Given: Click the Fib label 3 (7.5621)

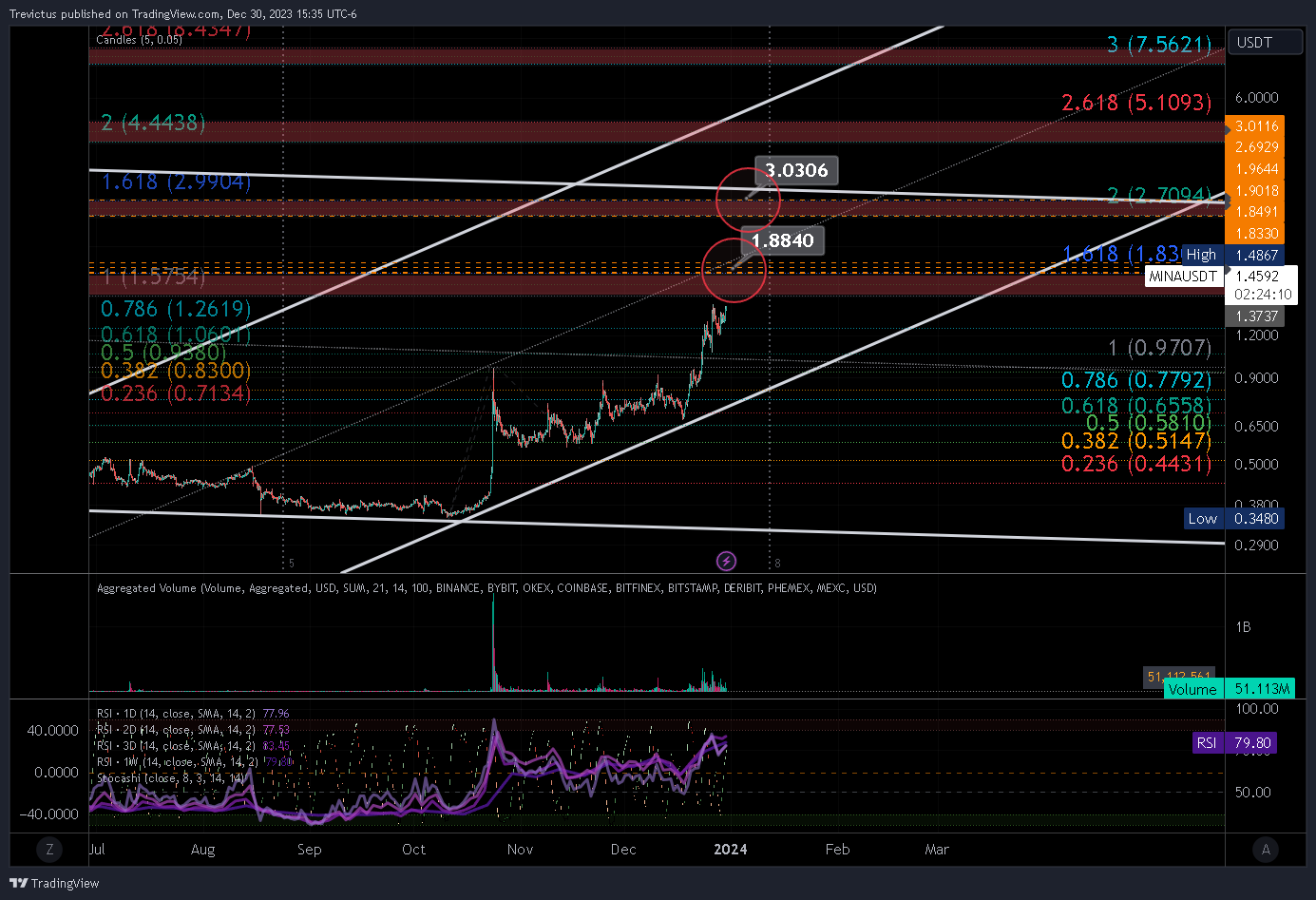Looking at the screenshot, I should (x=1159, y=44).
